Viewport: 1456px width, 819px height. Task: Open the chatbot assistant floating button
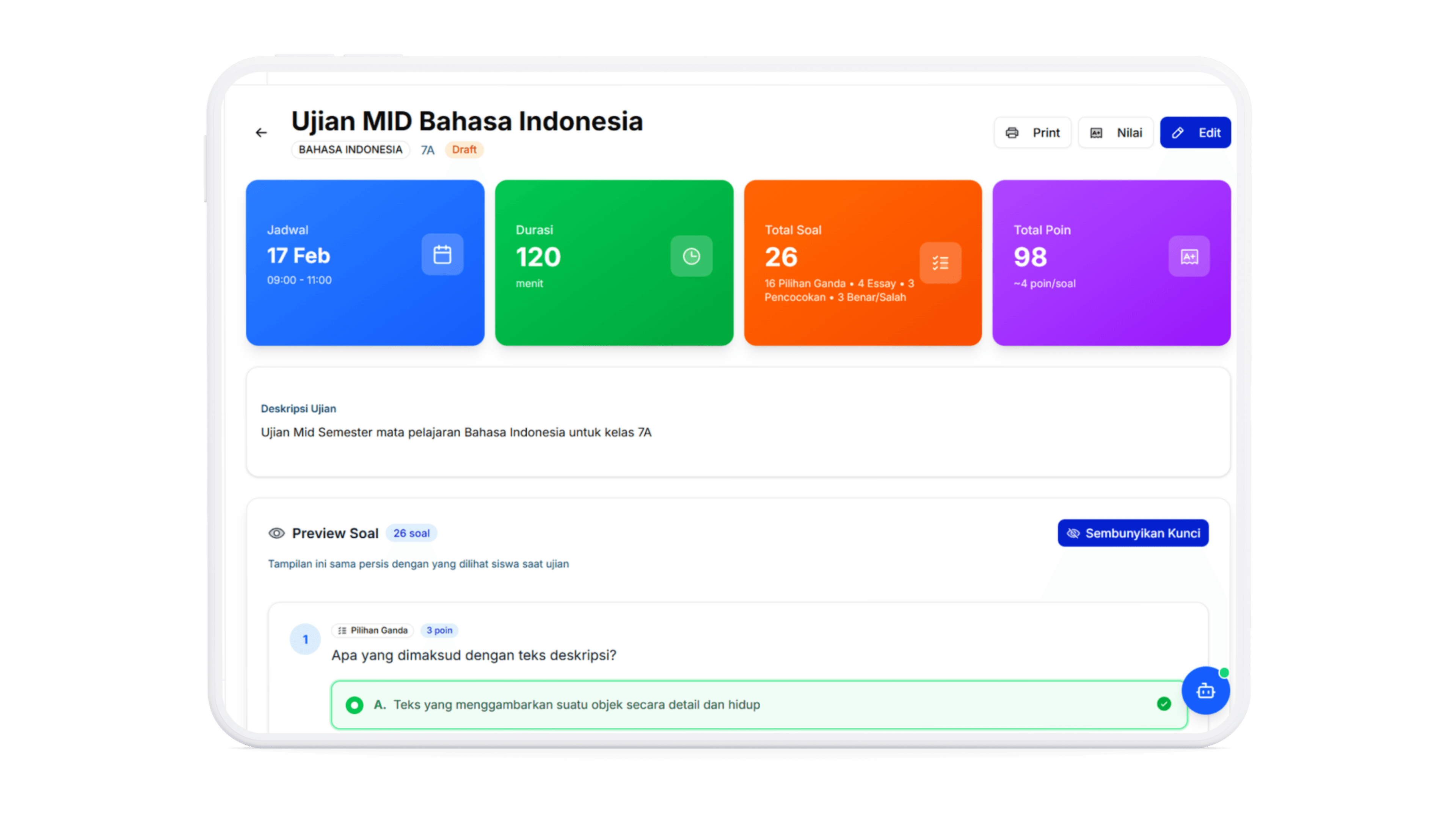click(1206, 691)
